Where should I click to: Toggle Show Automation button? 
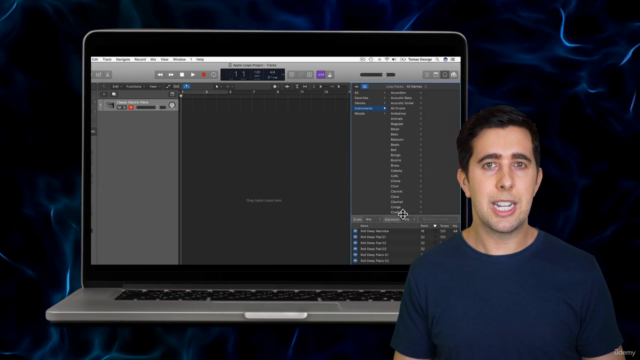(168, 87)
